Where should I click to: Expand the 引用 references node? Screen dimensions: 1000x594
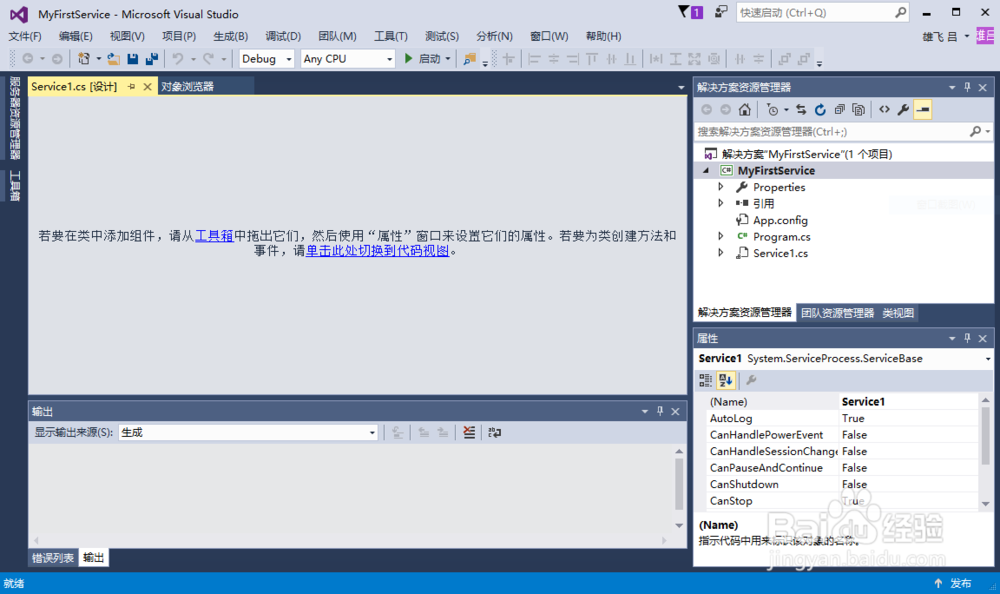[x=719, y=203]
